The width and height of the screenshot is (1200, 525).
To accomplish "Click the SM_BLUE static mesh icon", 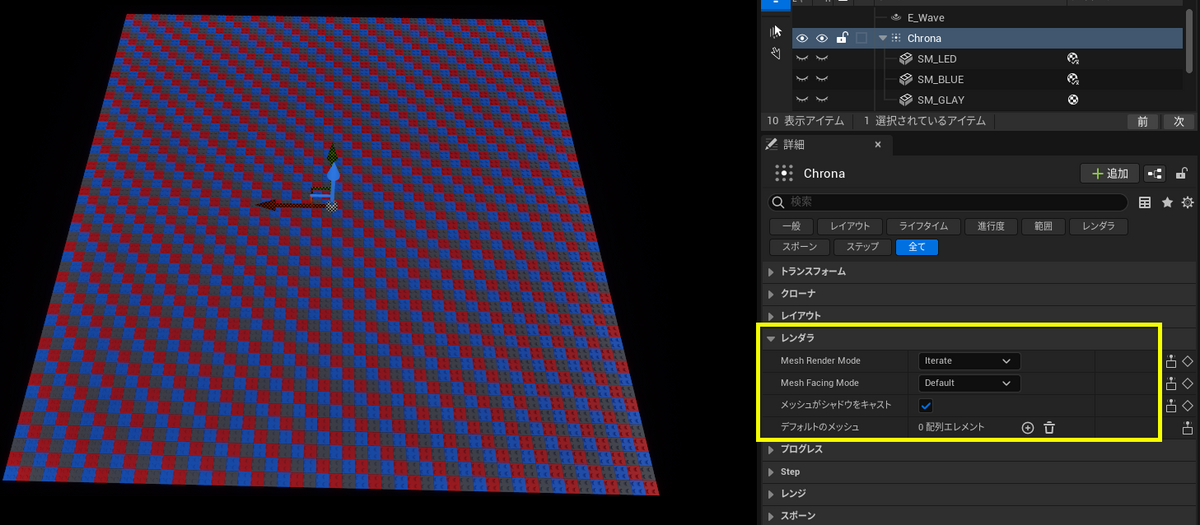I will pos(906,79).
